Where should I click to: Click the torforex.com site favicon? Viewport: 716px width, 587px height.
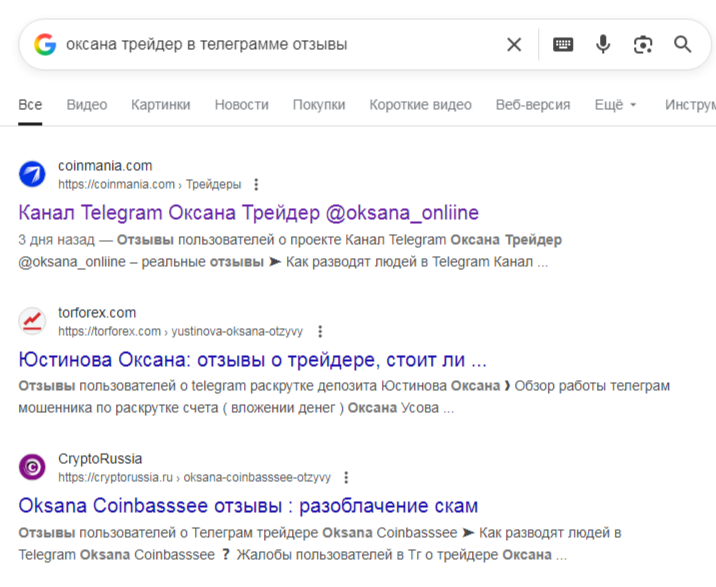coord(32,321)
